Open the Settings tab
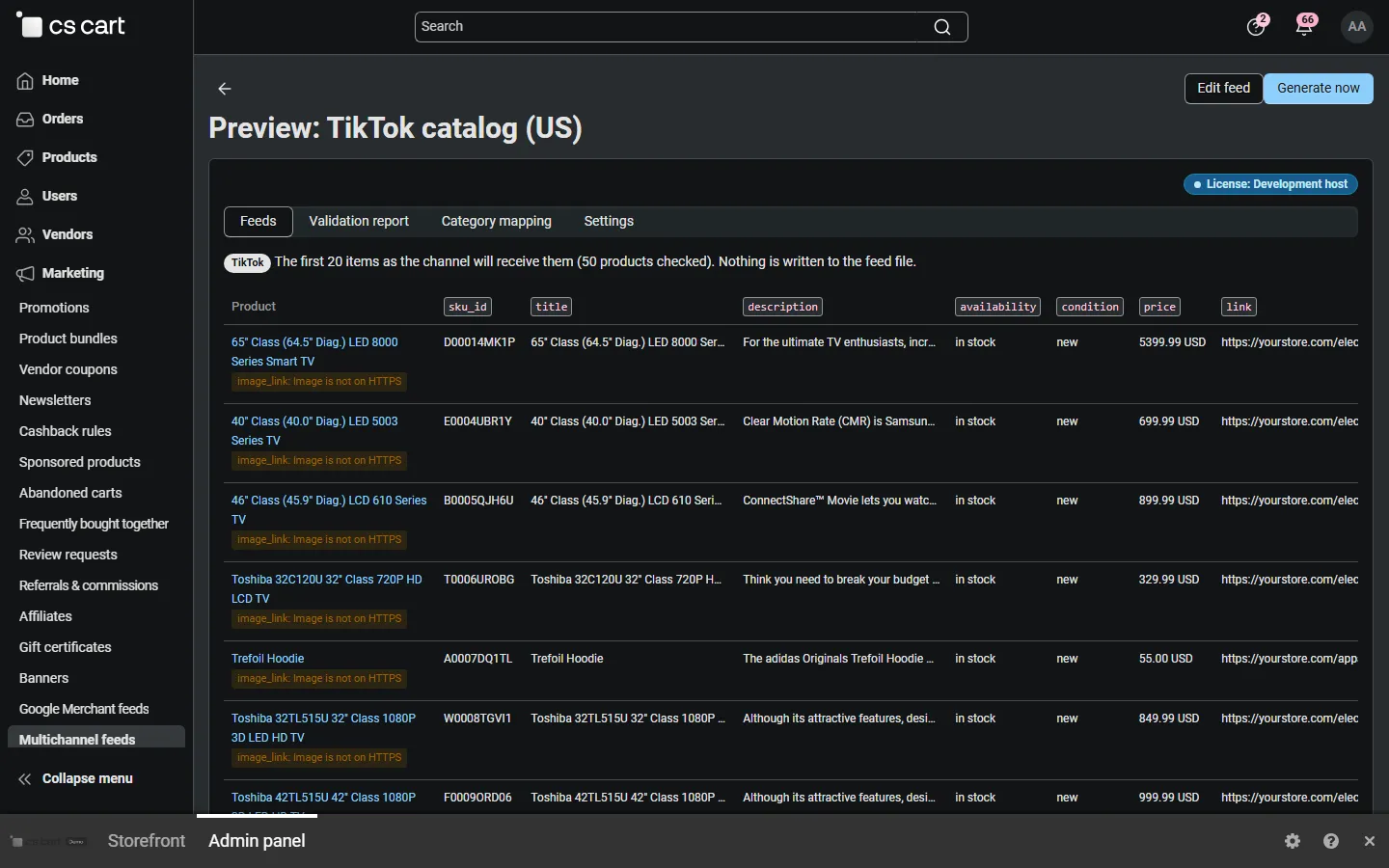The height and width of the screenshot is (868, 1389). point(609,221)
